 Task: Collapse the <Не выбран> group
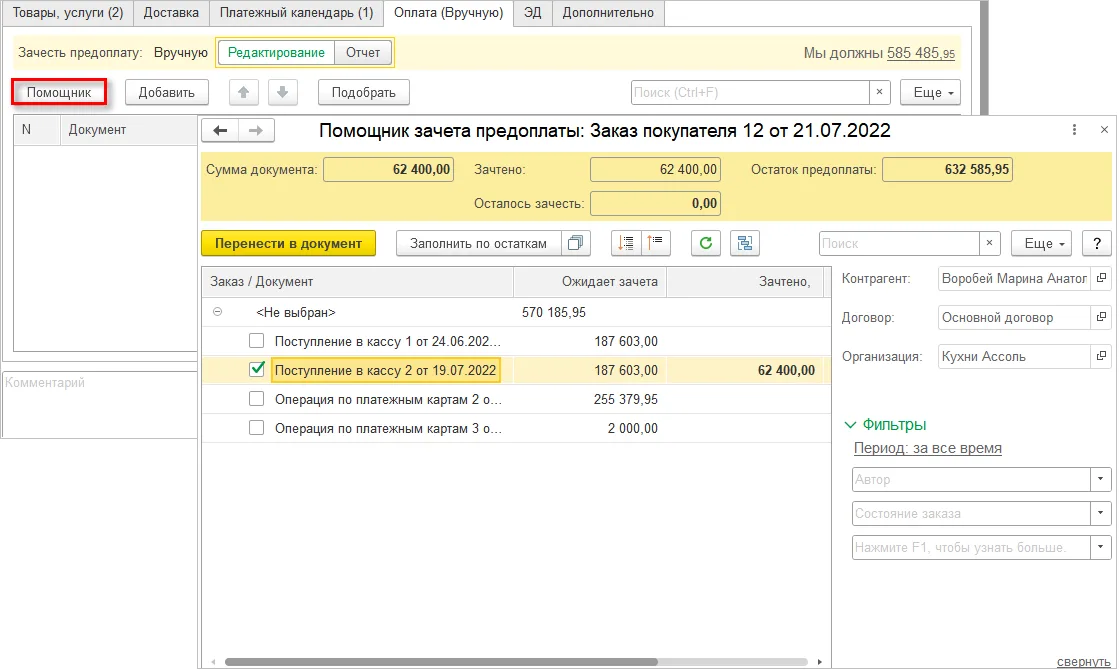pyautogui.click(x=218, y=312)
